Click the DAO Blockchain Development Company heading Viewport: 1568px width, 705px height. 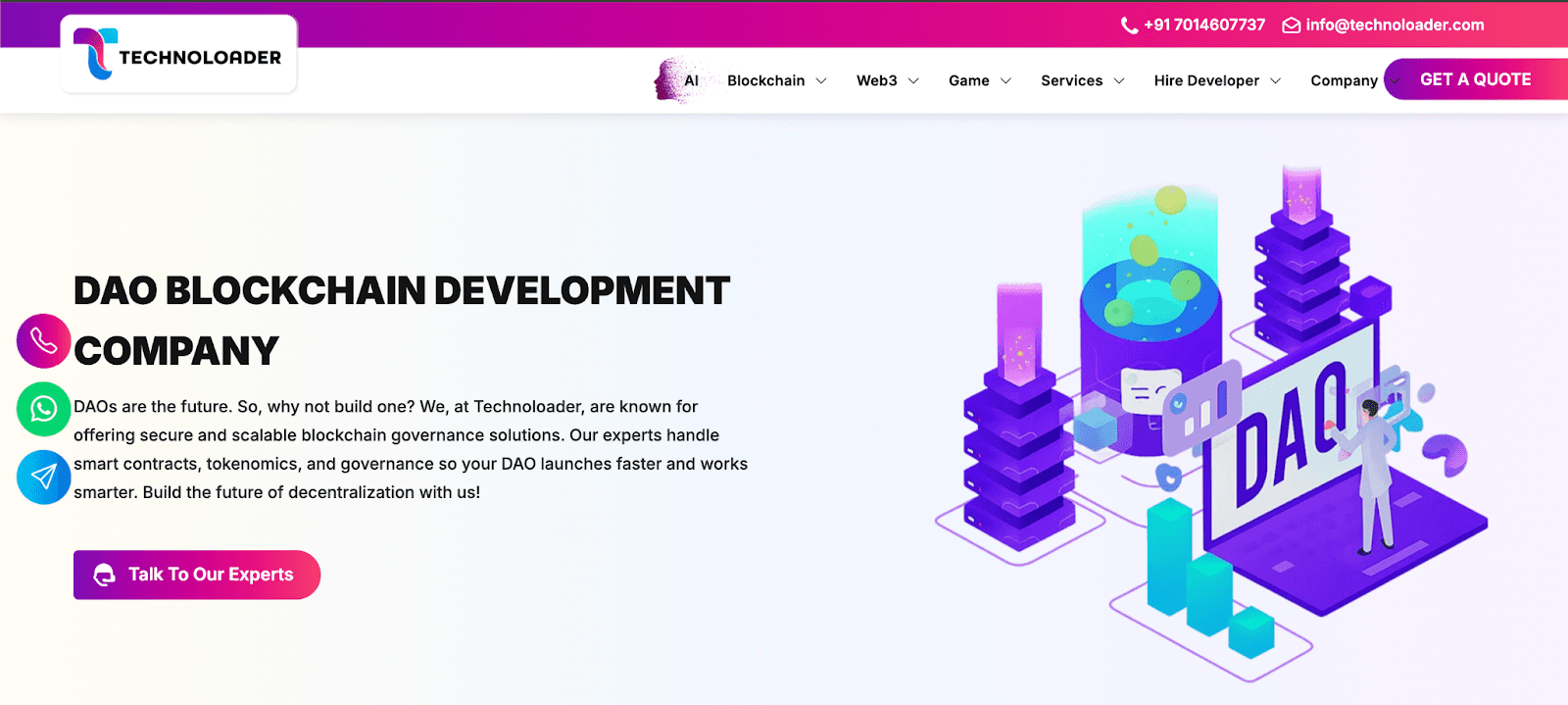[402, 321]
